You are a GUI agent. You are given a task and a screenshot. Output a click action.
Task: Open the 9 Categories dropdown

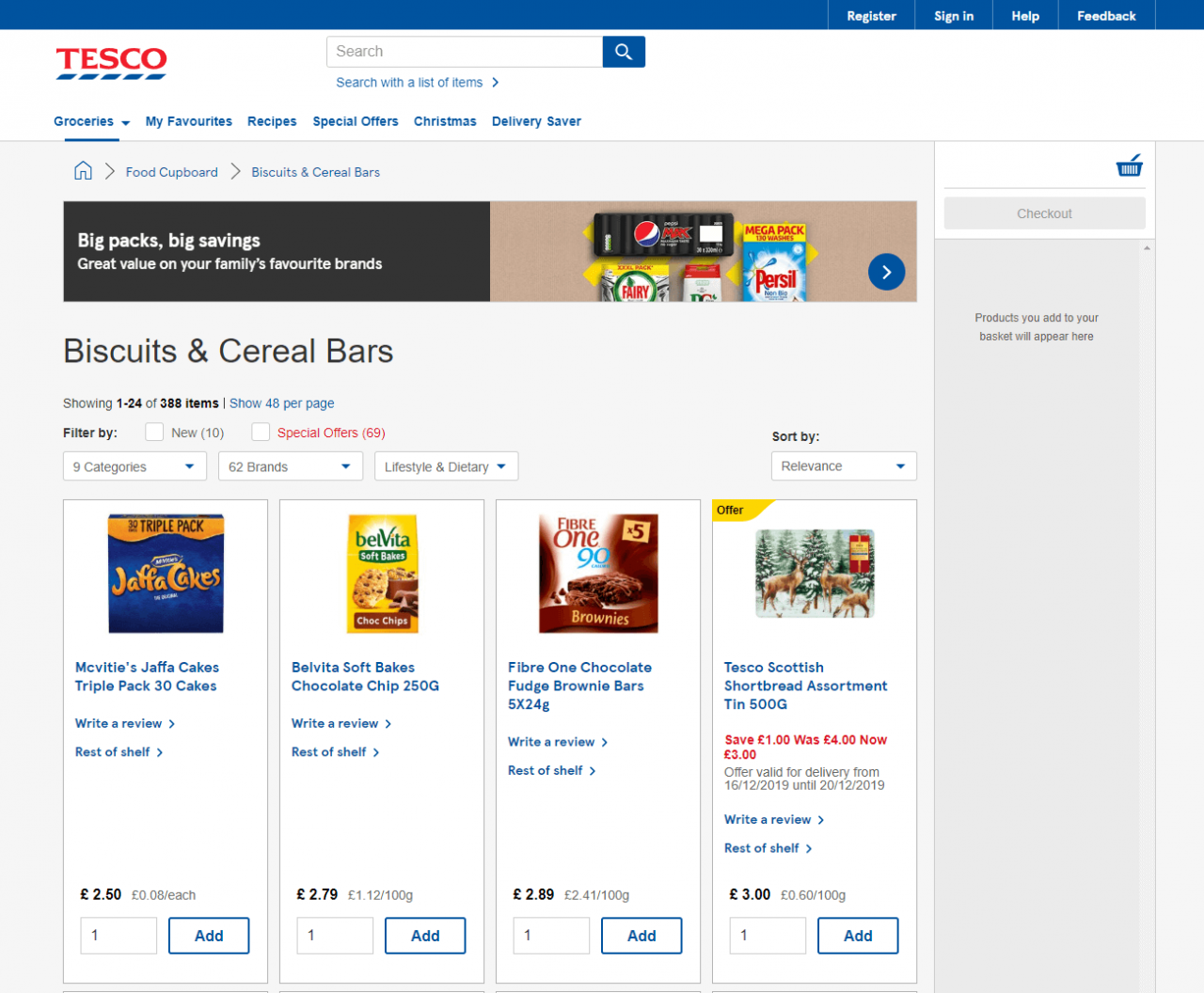(135, 465)
